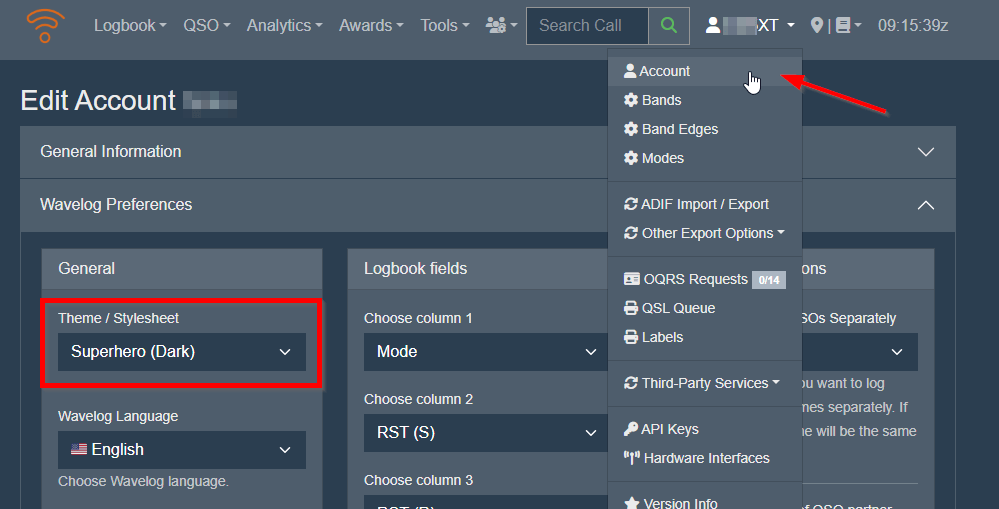The height and width of the screenshot is (509, 999).
Task: Open Labels menu entry
Action: pyautogui.click(x=705, y=337)
